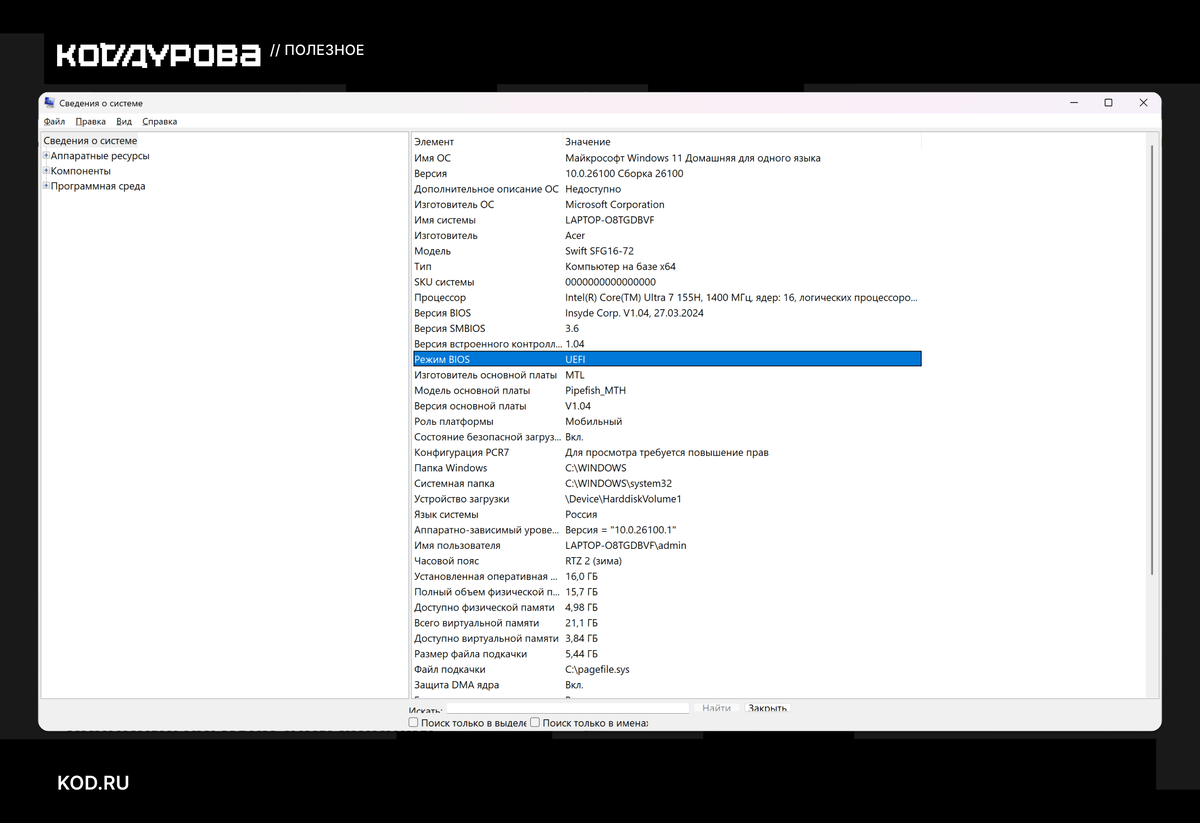Enable Поиск только в именах checkbox
This screenshot has height=823, width=1200.
(535, 722)
